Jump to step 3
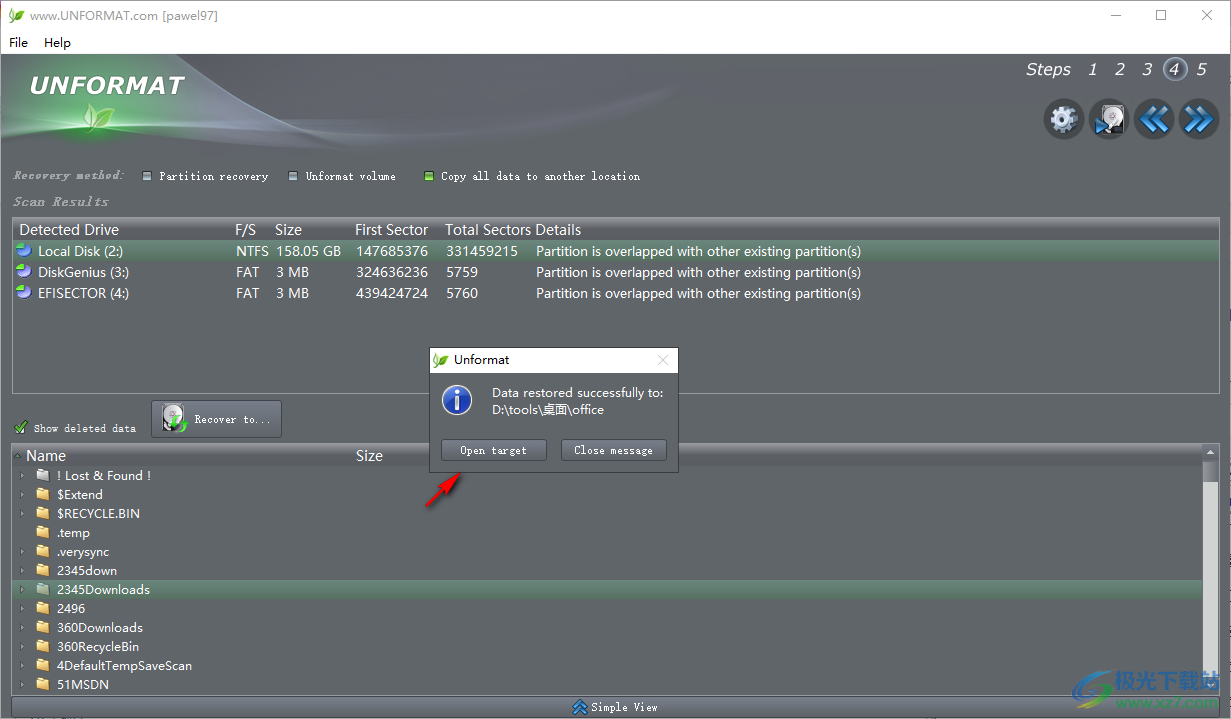Screen dimensions: 1231x719 1147,69
